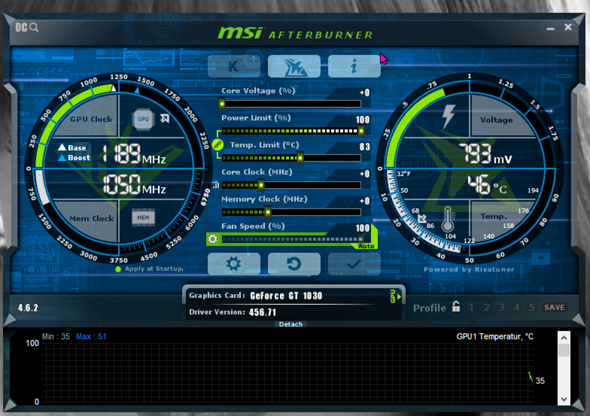Click the fan speed gear icon
The width and height of the screenshot is (590, 416).
tap(213, 239)
